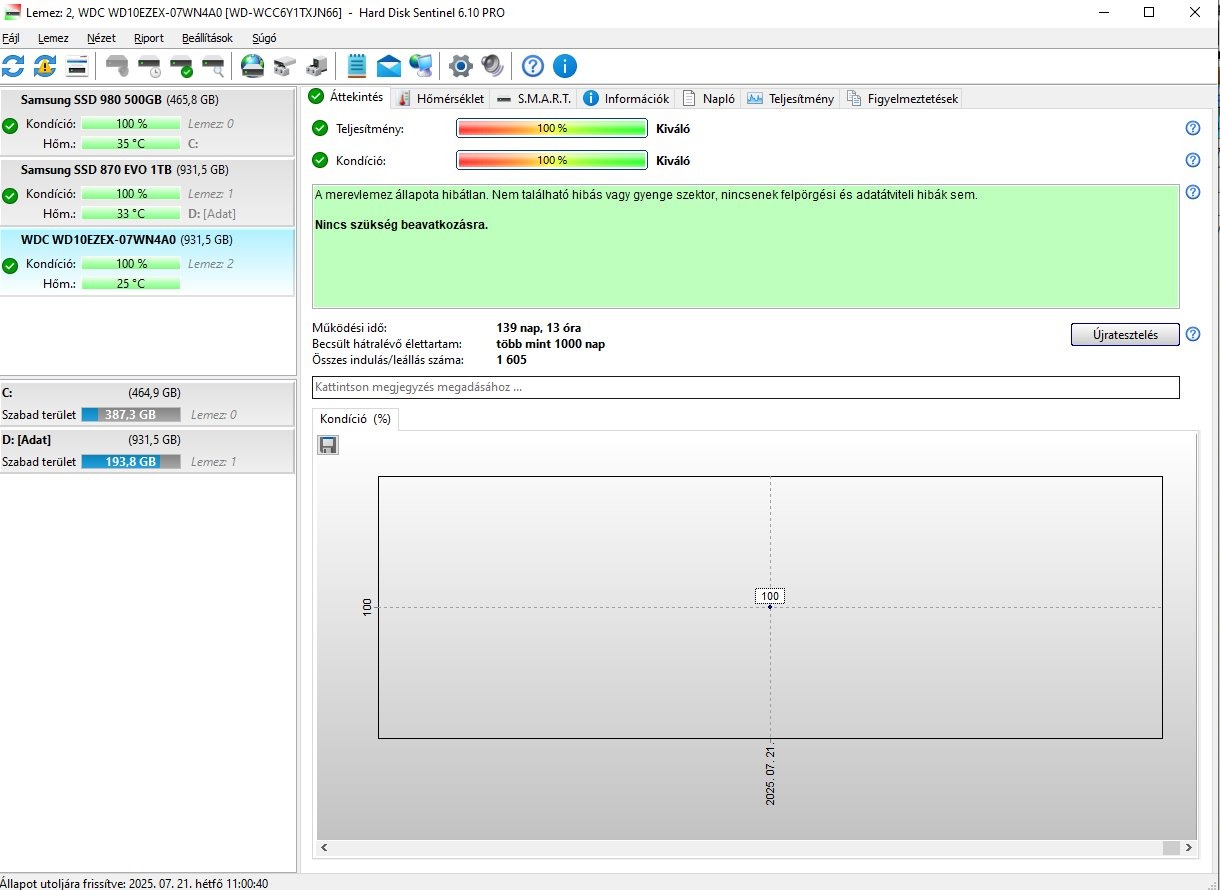This screenshot has width=1220, height=890.
Task: Click the disk with magnifier icon
Action: [x=213, y=67]
